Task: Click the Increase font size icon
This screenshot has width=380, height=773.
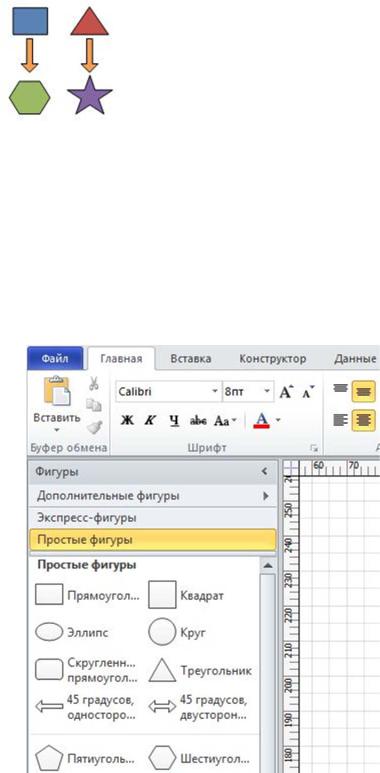Action: pyautogui.click(x=286, y=392)
